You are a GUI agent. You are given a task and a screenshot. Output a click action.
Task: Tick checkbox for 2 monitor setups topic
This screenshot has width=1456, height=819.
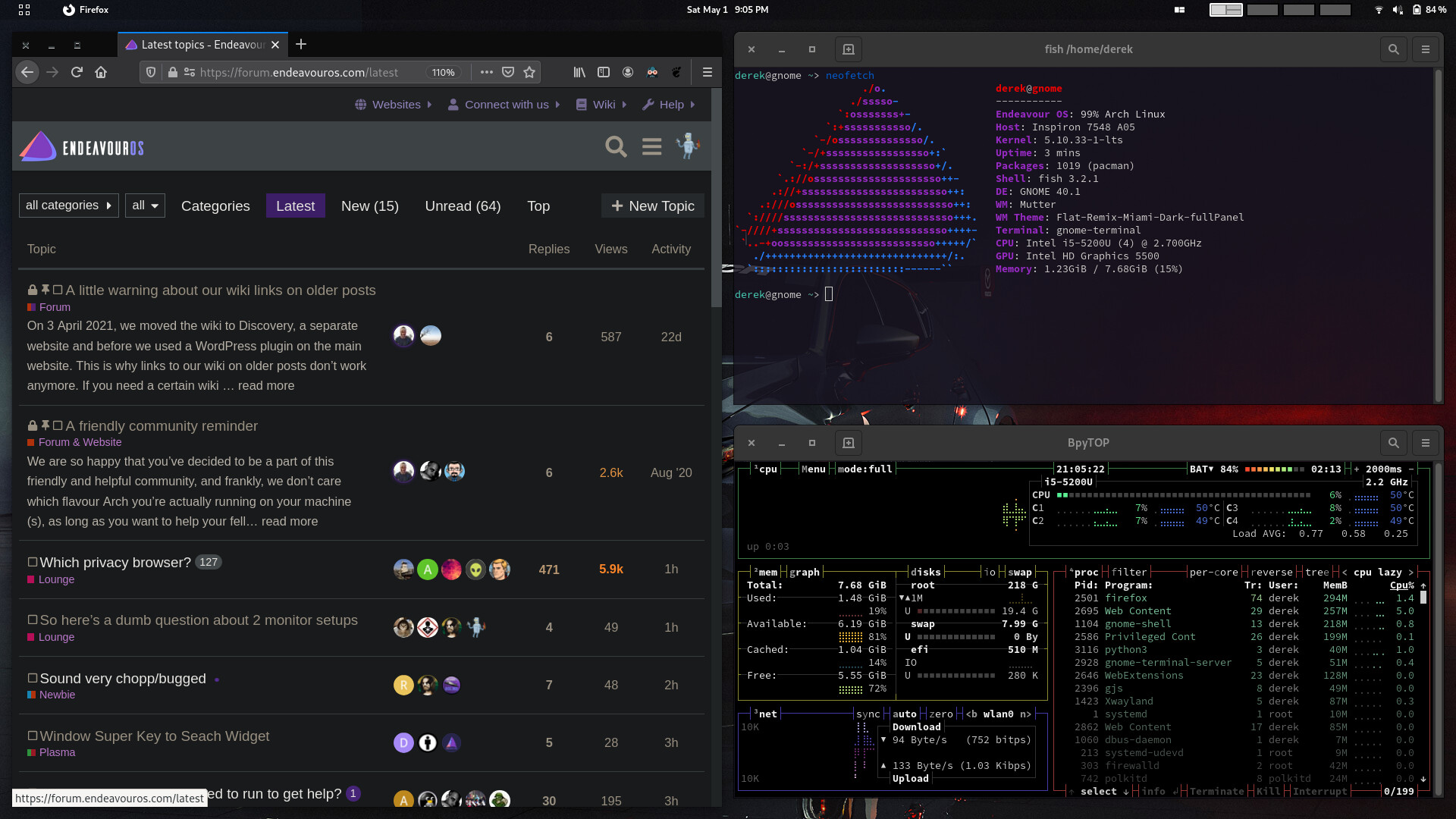coord(33,620)
